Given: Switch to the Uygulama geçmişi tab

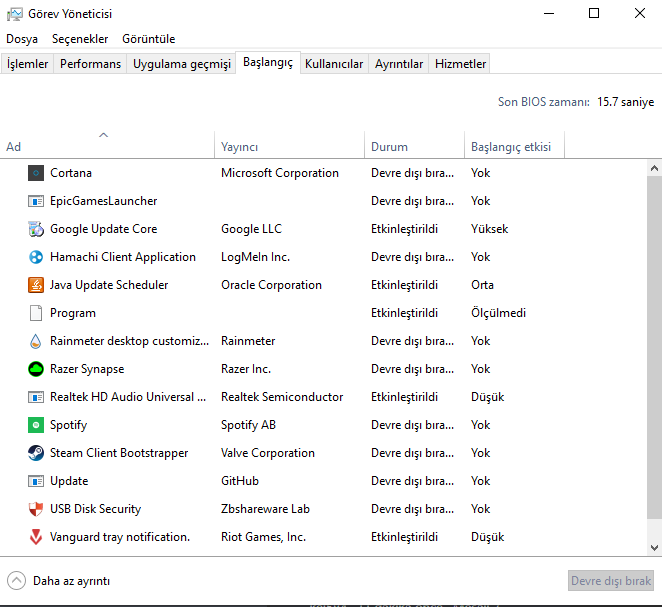Looking at the screenshot, I should click(182, 64).
